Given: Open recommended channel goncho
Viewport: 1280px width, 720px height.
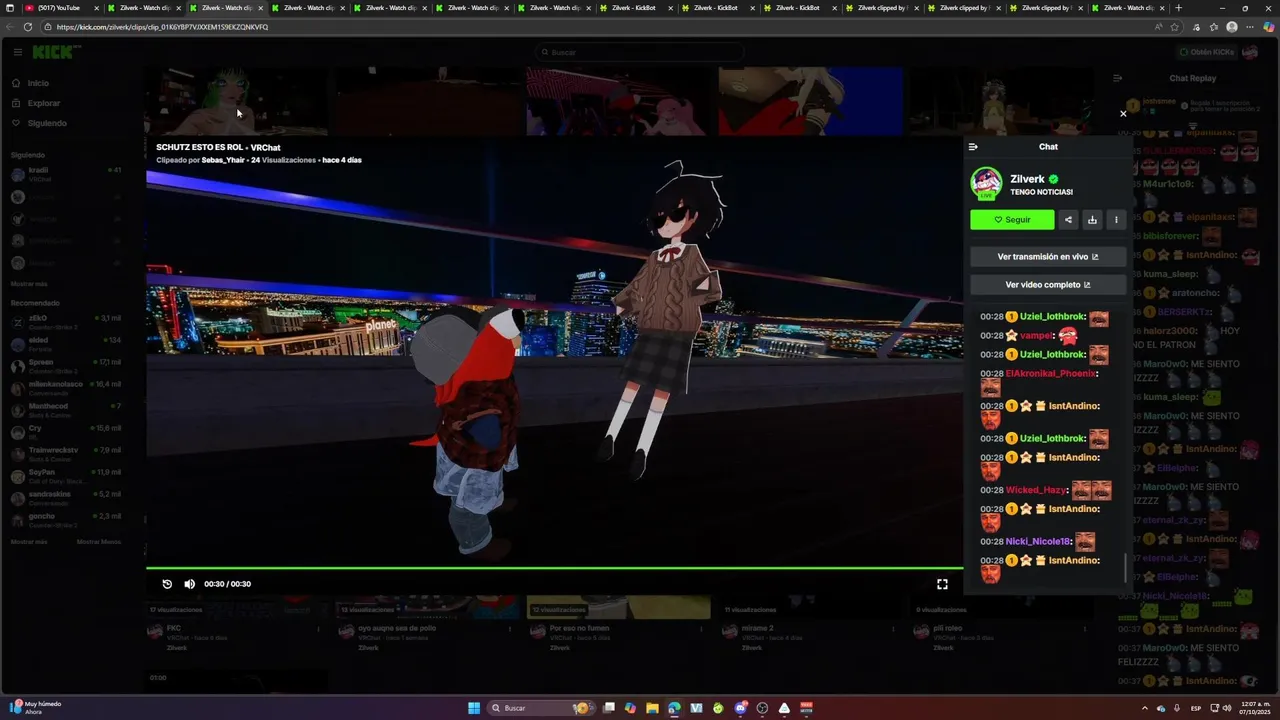Looking at the screenshot, I should tap(68, 520).
